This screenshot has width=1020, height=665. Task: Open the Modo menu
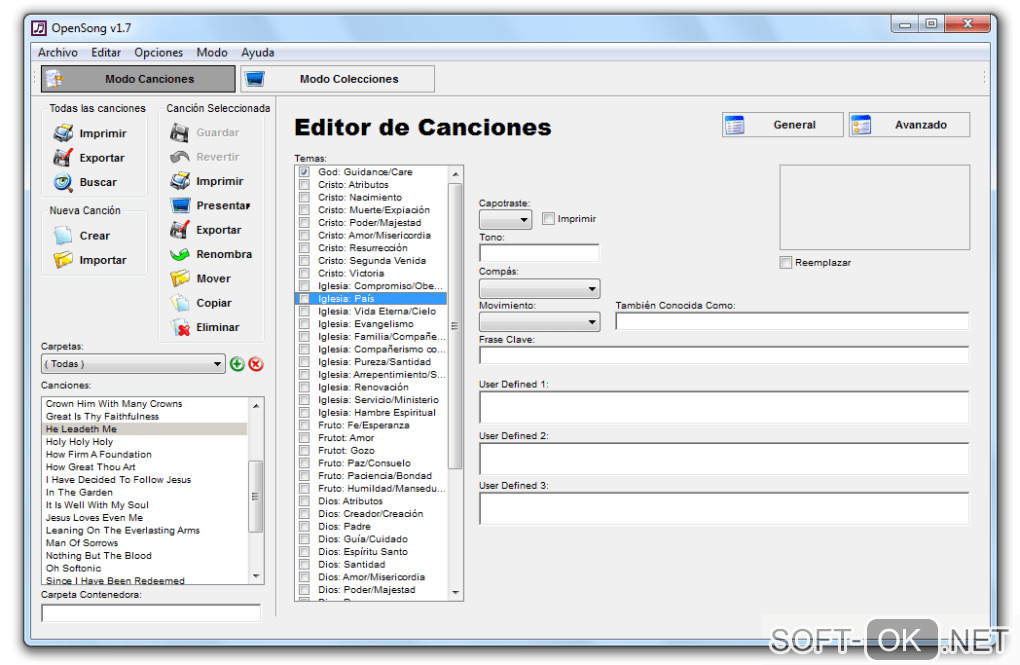[212, 53]
